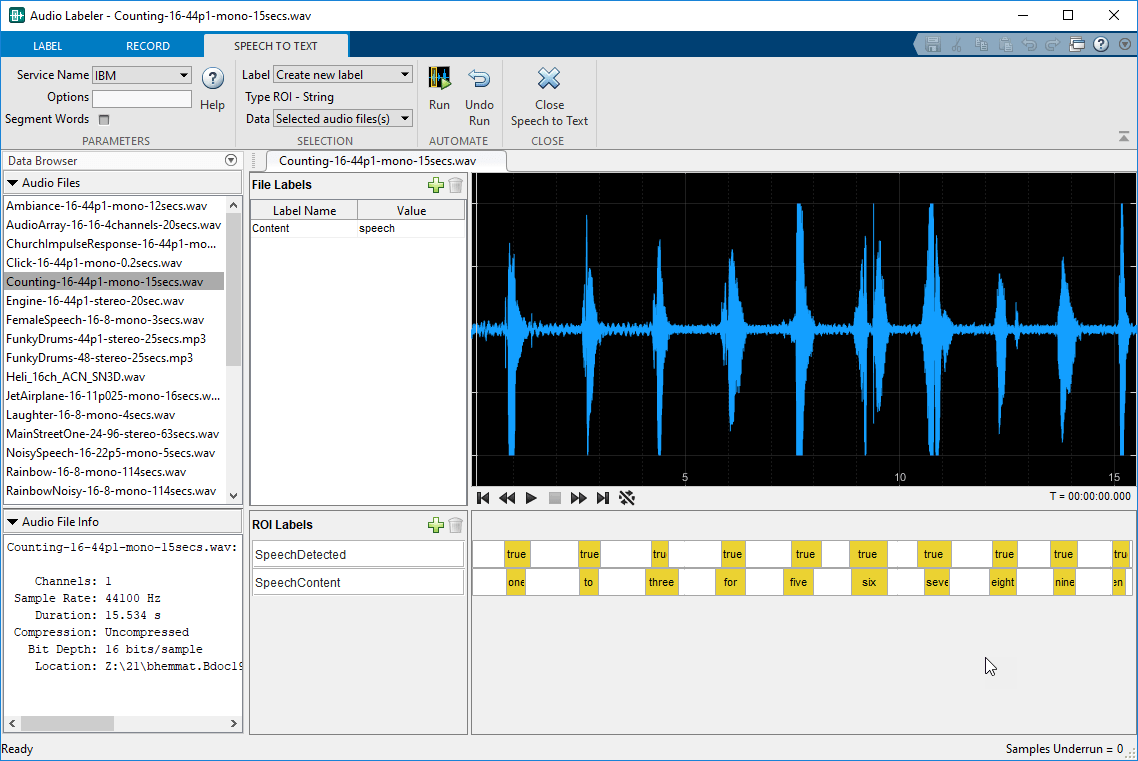
Task: Collapse the Audio Files section
Action: [x=12, y=183]
